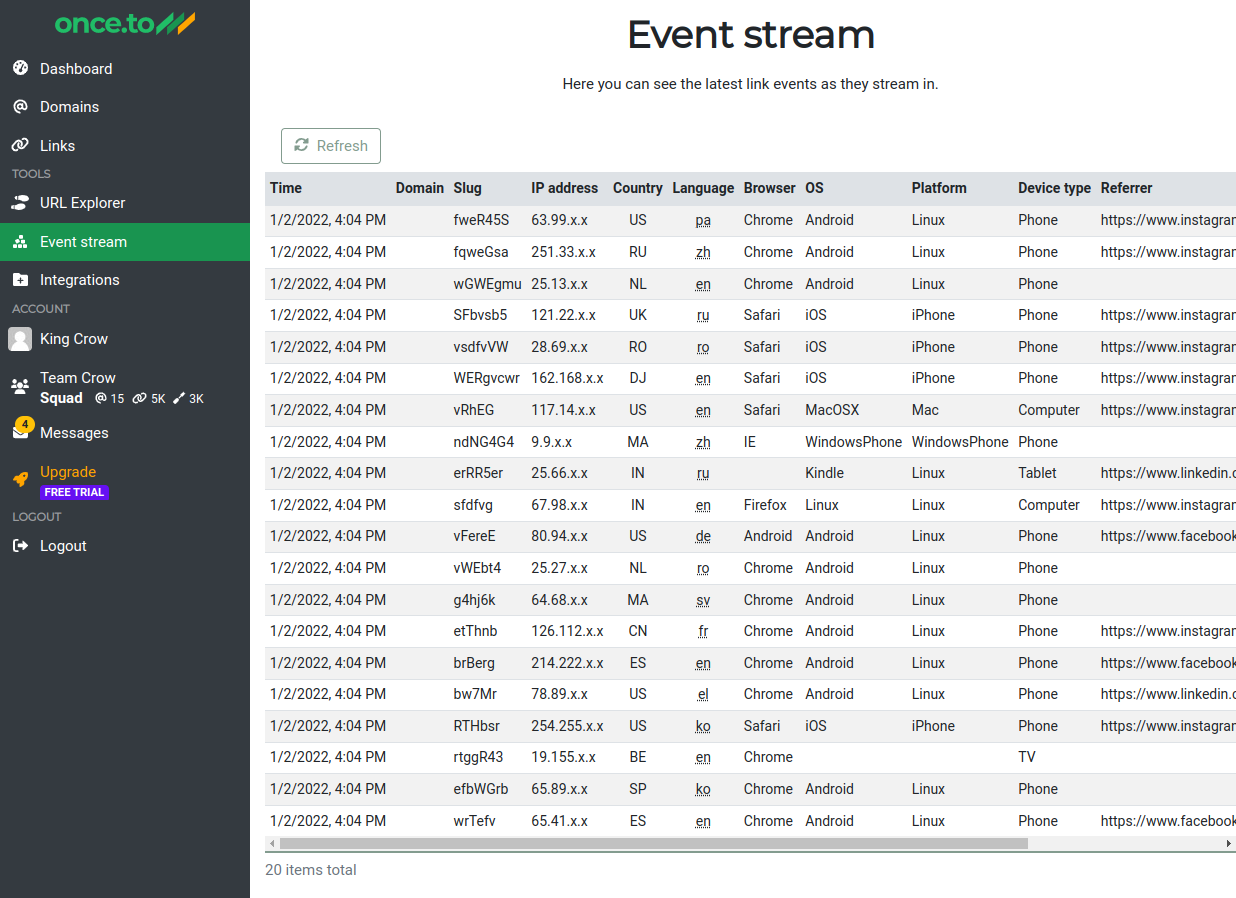Screen dimensions: 1236x898
Task: Sort by the Domain column header
Action: pyautogui.click(x=420, y=188)
